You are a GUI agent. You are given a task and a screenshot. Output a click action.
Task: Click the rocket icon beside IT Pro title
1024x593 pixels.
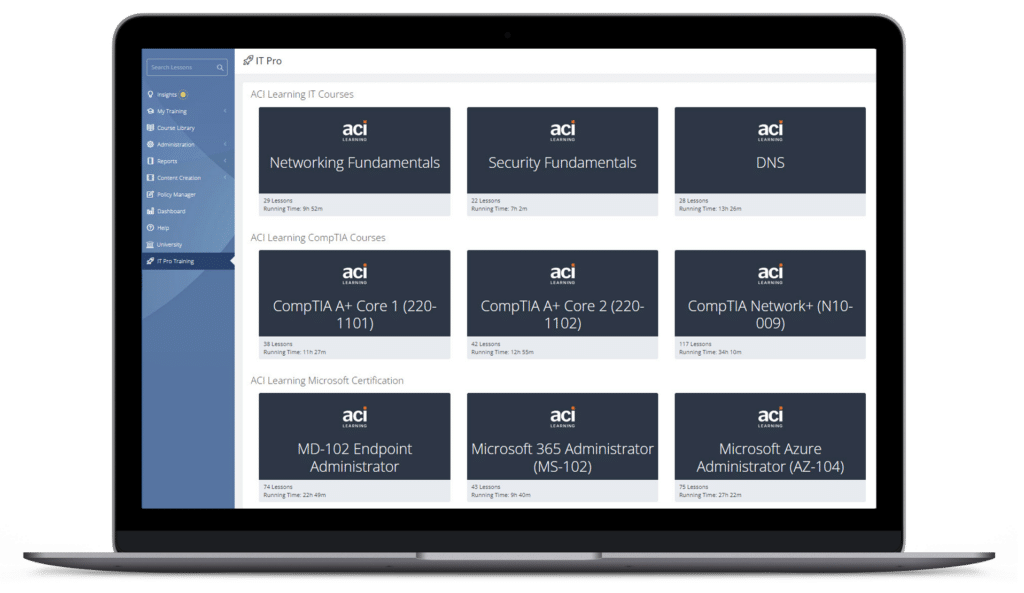coord(248,61)
